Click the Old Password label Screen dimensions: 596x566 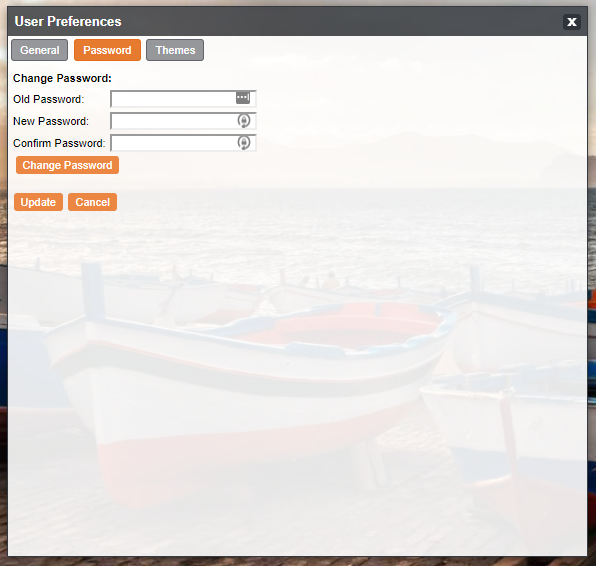pos(48,99)
